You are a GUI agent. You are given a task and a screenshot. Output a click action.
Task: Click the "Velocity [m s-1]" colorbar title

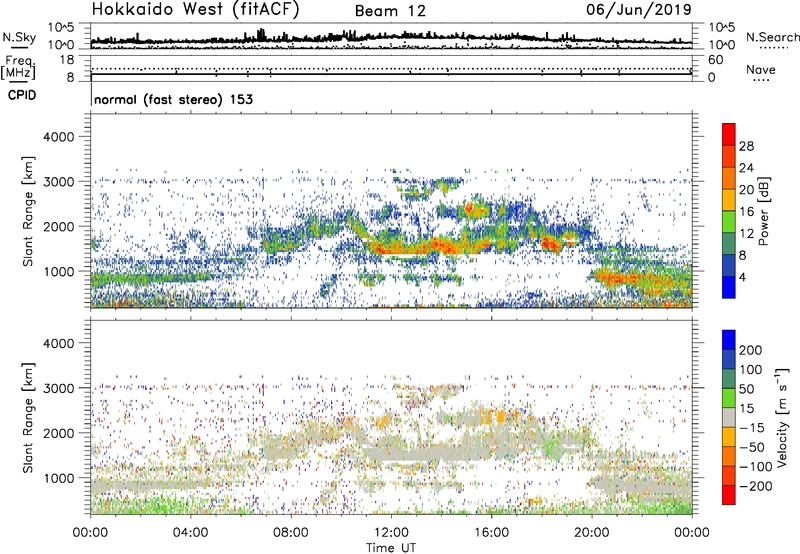pos(782,417)
